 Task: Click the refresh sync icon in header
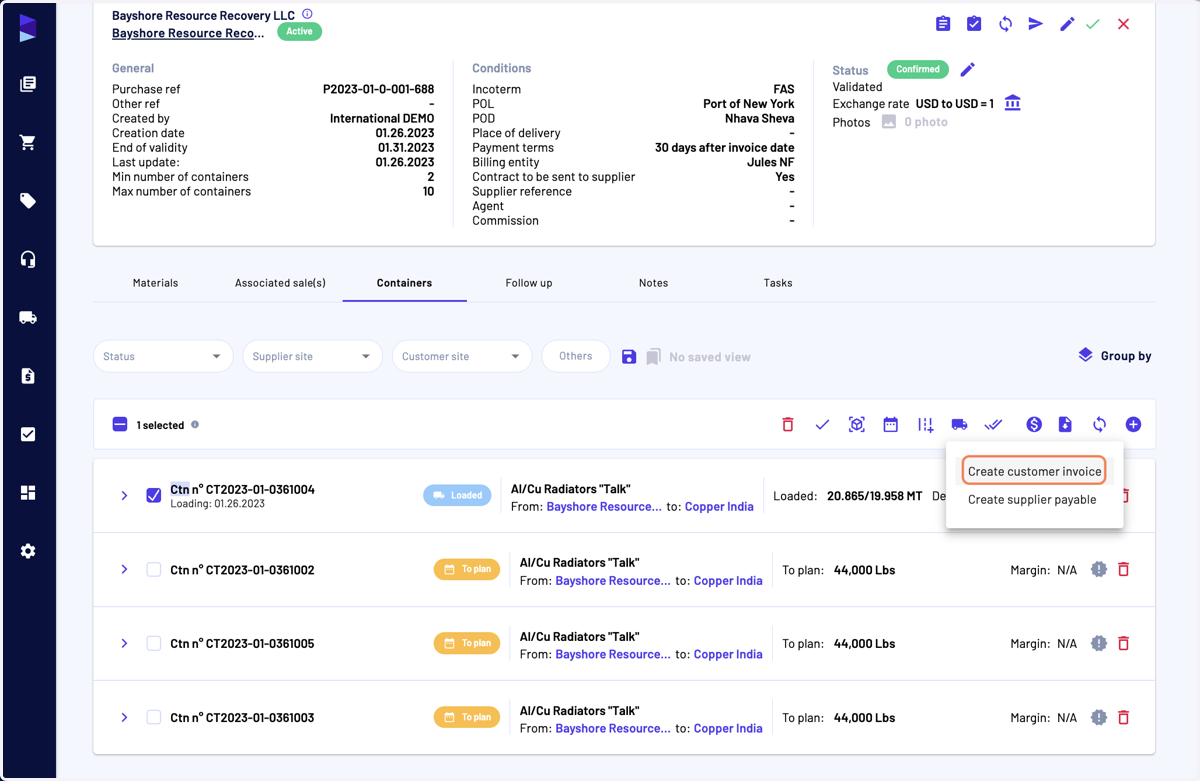pos(1005,24)
